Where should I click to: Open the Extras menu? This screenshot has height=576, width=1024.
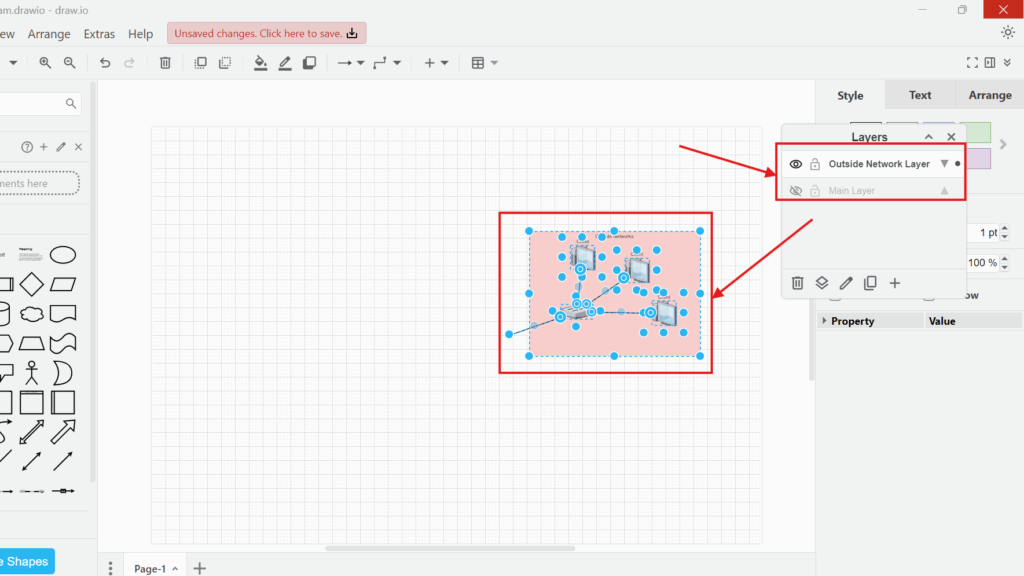coord(99,33)
